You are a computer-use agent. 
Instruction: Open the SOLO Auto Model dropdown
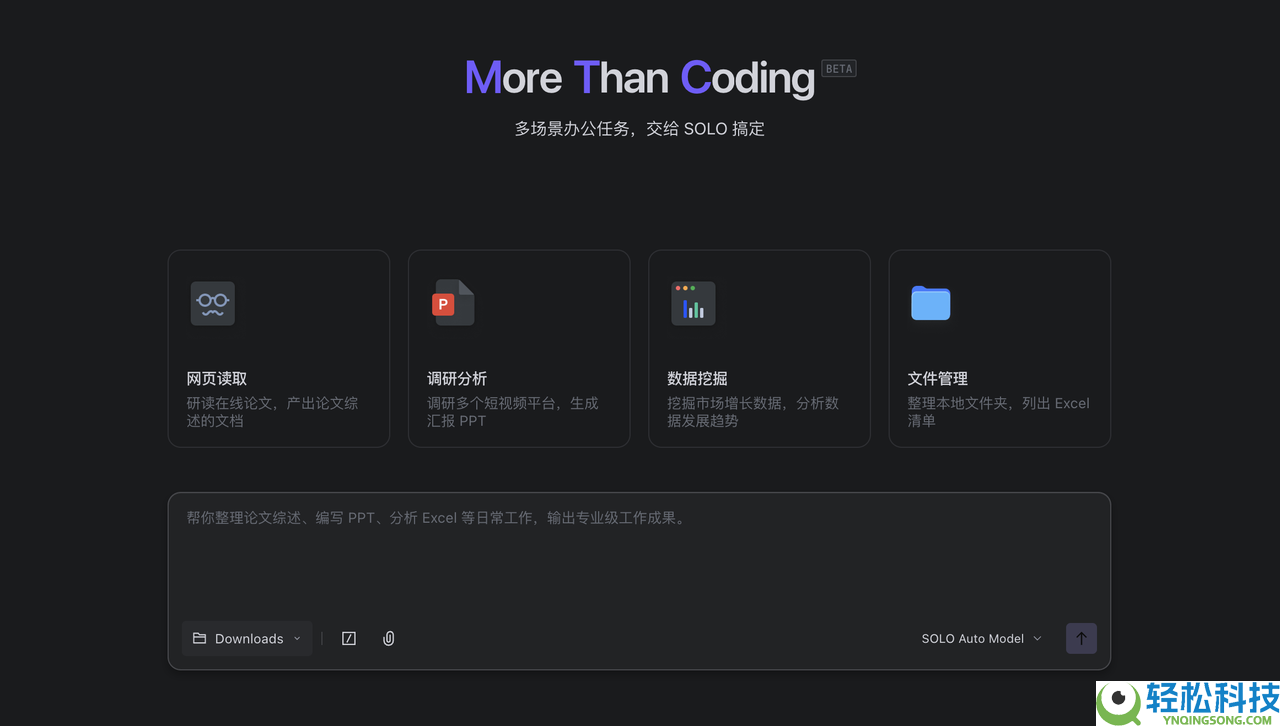[x=980, y=638]
